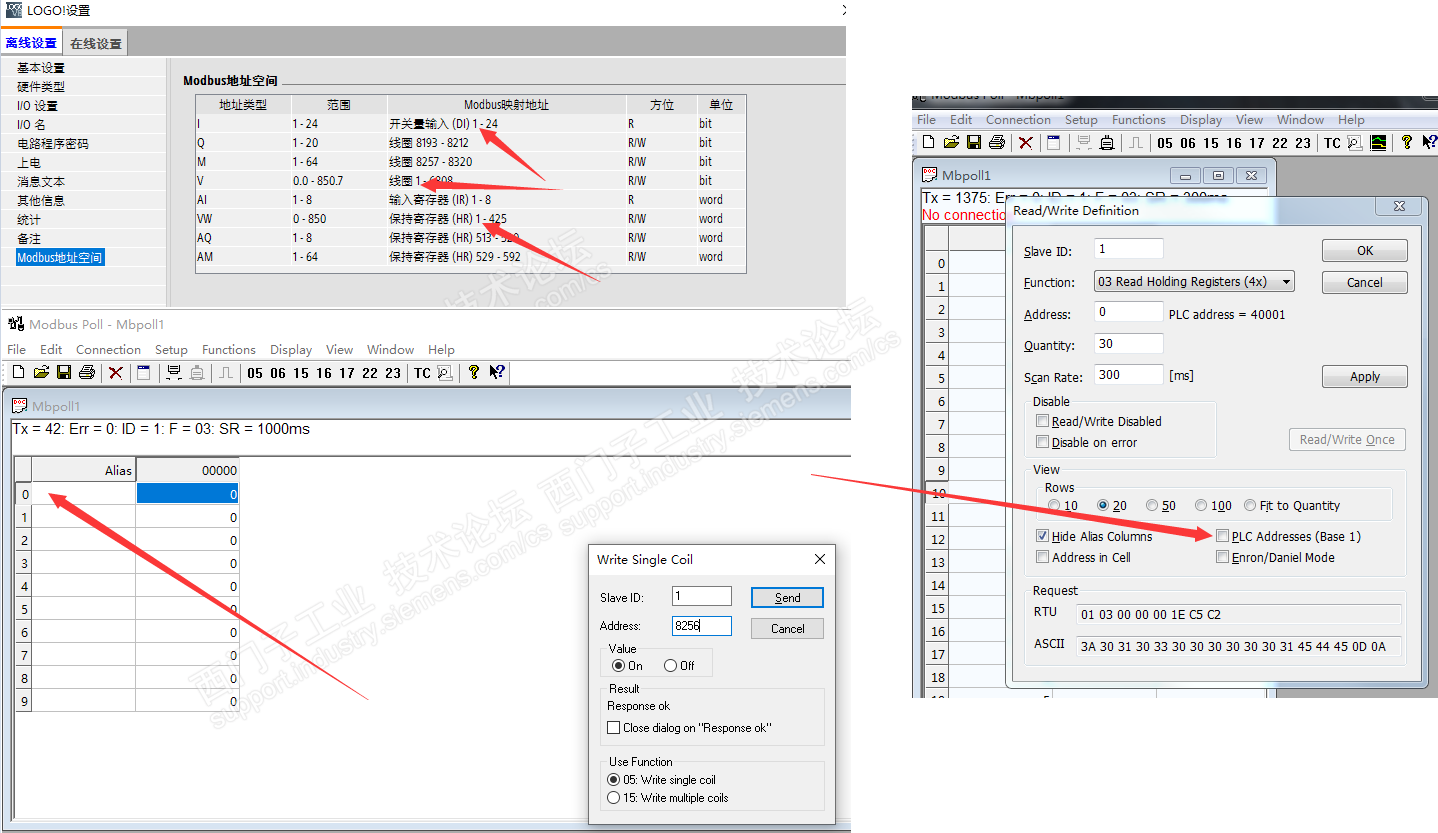The width and height of the screenshot is (1438, 833).
Task: Click the New document icon in the Tx = 42 Modbus Poll window
Action: coord(18,373)
